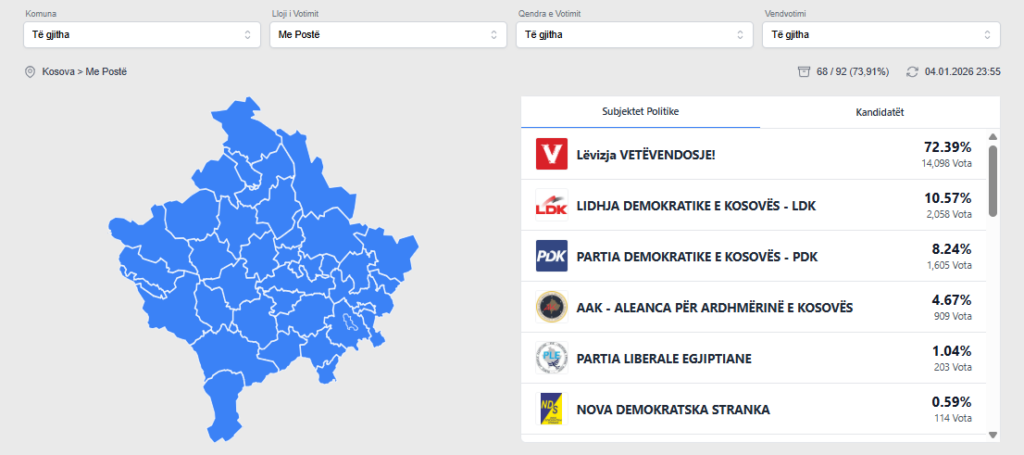Screen dimensions: 1024x455
Task: Select the Kosova > Me Postë breadcrumb
Action: click(x=84, y=72)
